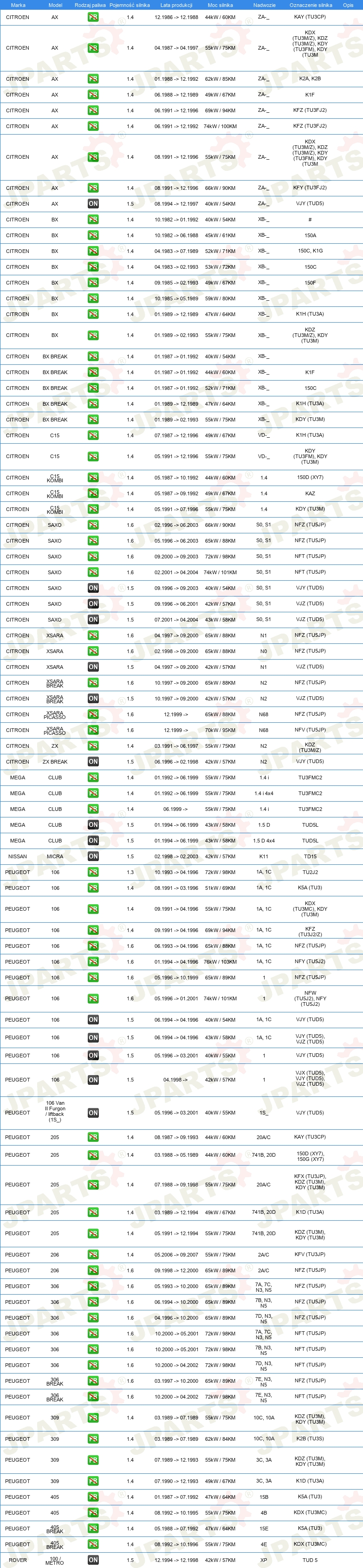The width and height of the screenshot is (363, 1568).
Task: Click petrol icon in Peugeot 206 KFV row
Action: tap(93, 1255)
